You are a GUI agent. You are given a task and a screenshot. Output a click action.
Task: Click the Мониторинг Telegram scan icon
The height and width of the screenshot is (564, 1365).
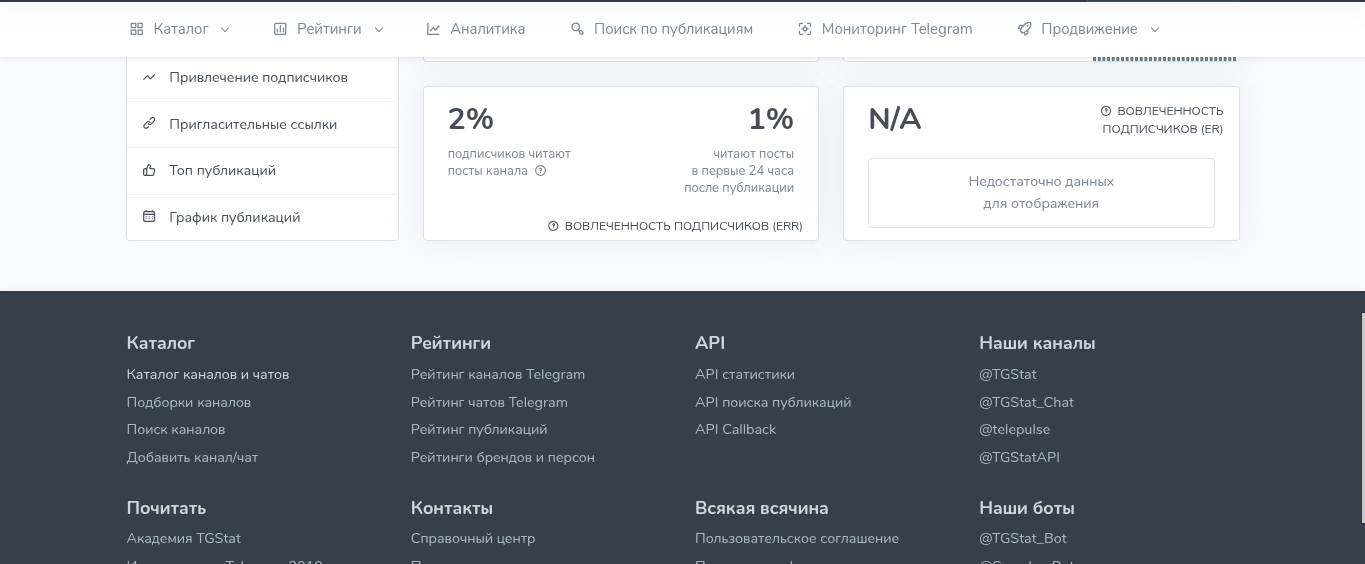[805, 29]
